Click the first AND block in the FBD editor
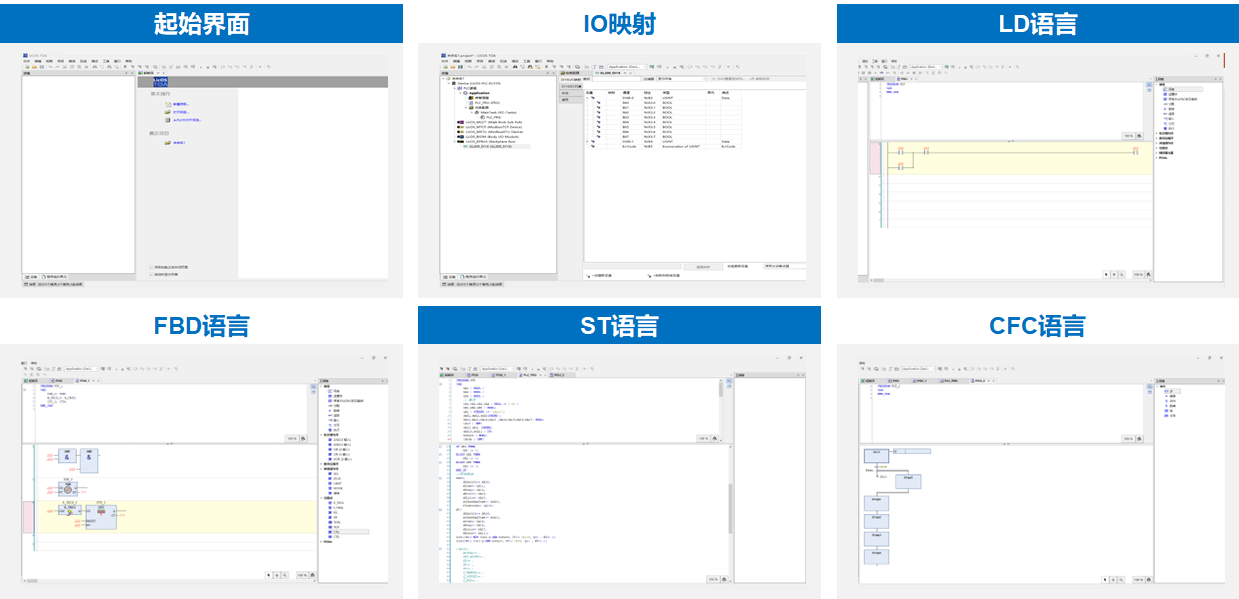The image size is (1239, 599). pyautogui.click(x=68, y=457)
